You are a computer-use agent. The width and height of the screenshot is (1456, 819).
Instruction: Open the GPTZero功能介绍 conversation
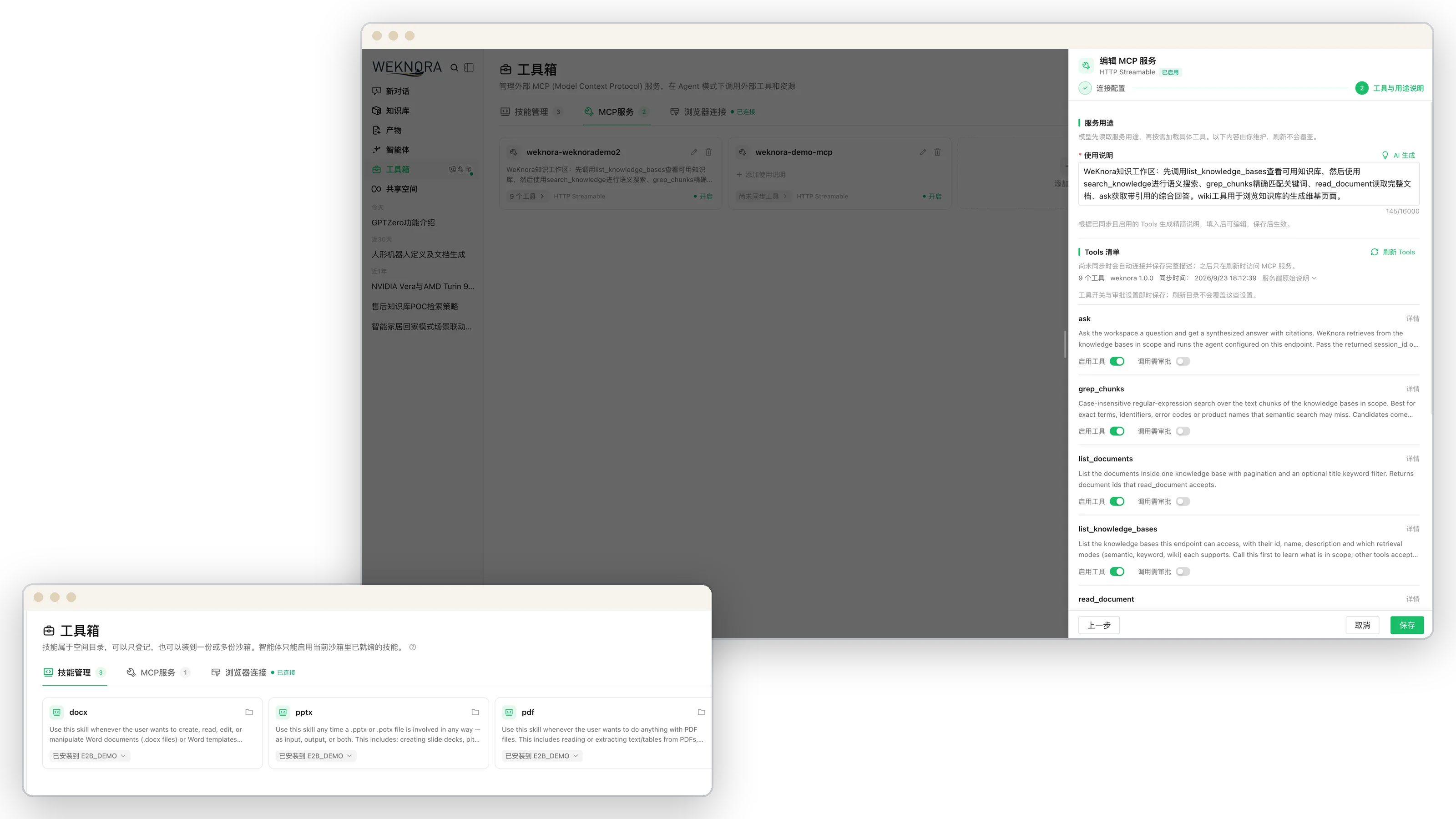click(x=403, y=222)
